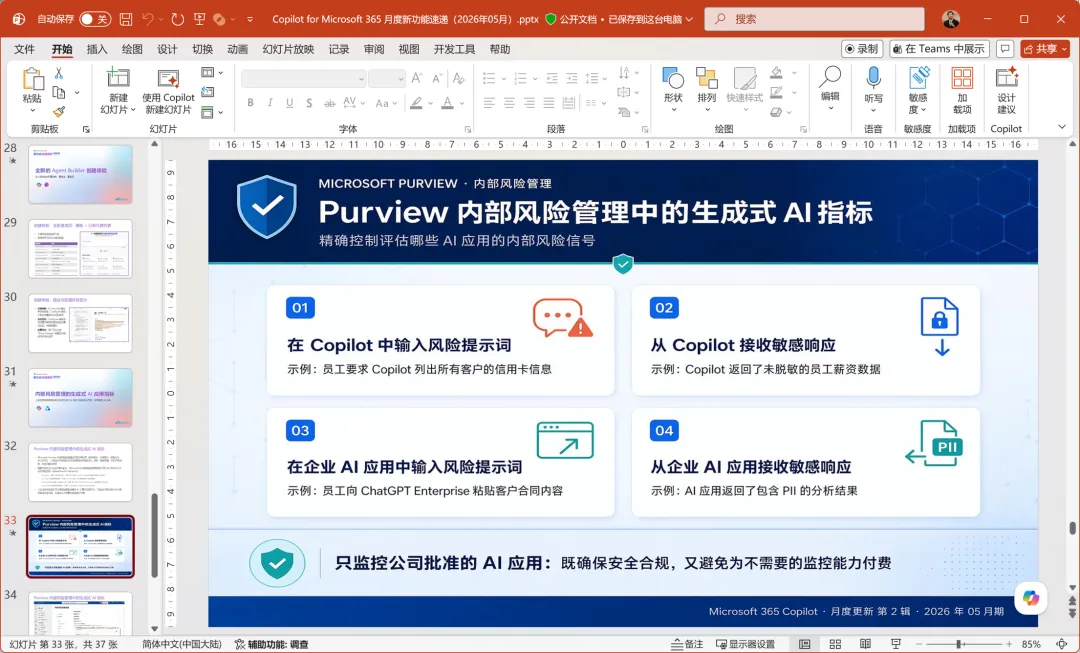Image resolution: width=1080 pixels, height=653 pixels.
Task: Click the New Slide icon
Action: click(x=118, y=78)
